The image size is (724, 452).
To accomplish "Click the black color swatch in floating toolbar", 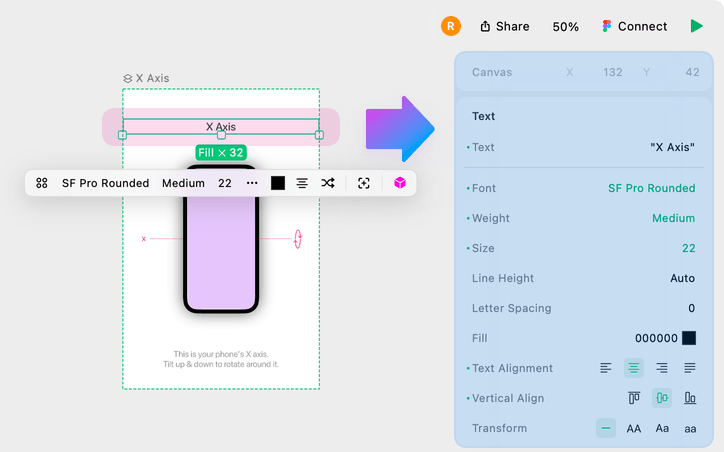I will [x=278, y=183].
